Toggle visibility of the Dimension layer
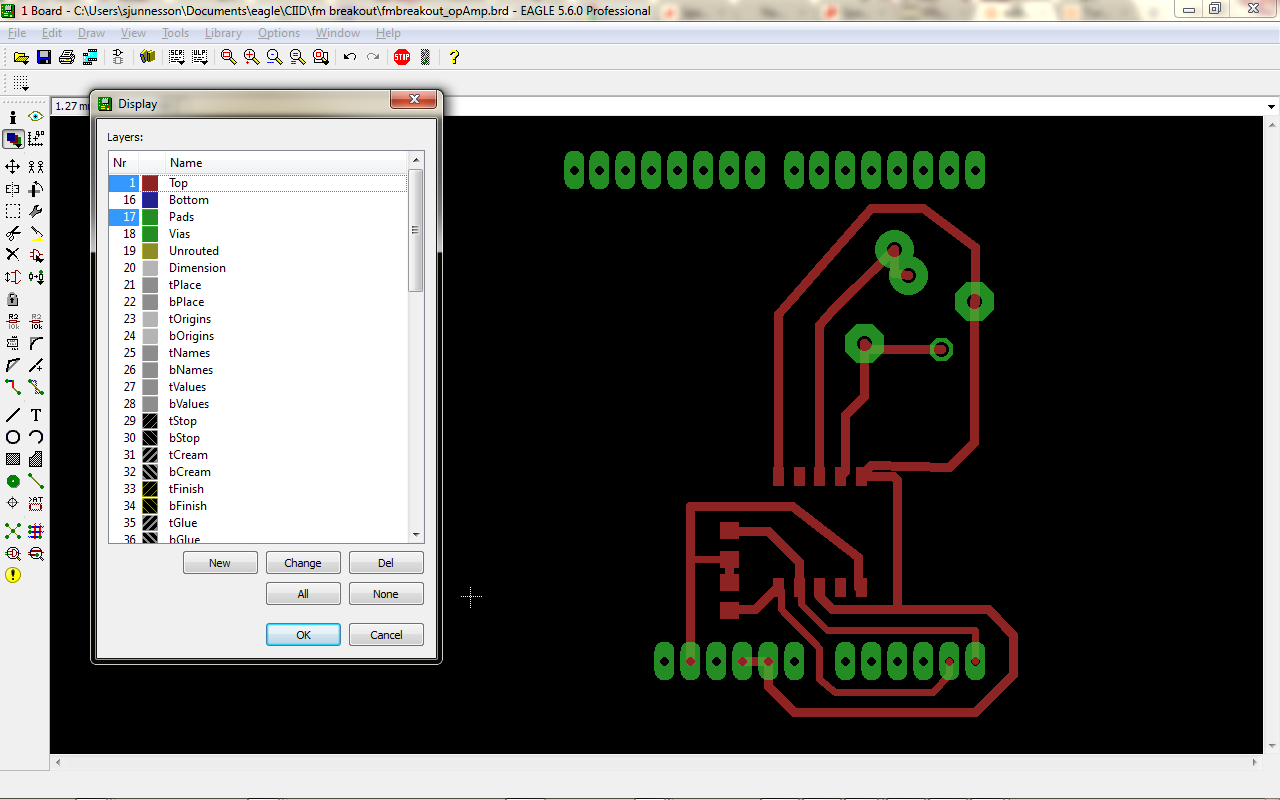Screen dimensions: 1280x800 123,268
